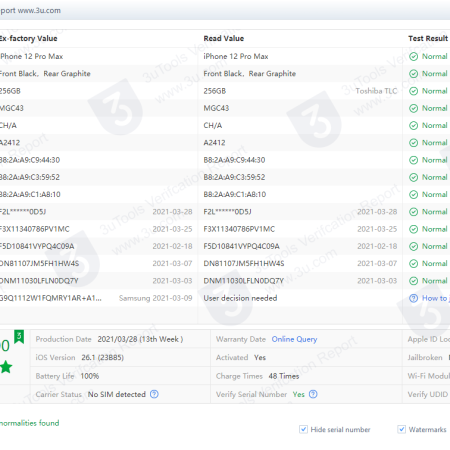The width and height of the screenshot is (450, 450).
Task: Select the Toshiba TLC text
Action: click(376, 91)
